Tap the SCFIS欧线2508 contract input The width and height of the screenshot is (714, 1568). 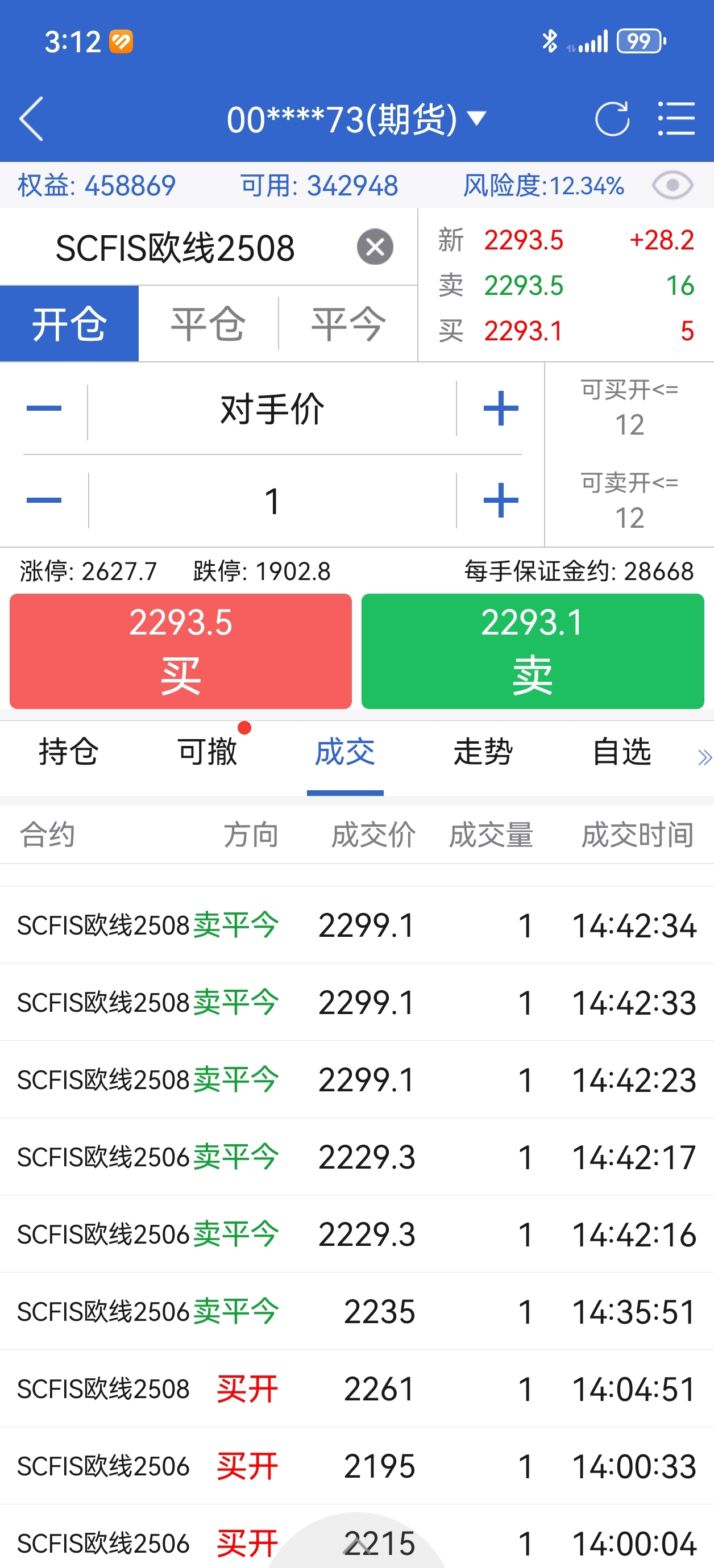176,248
